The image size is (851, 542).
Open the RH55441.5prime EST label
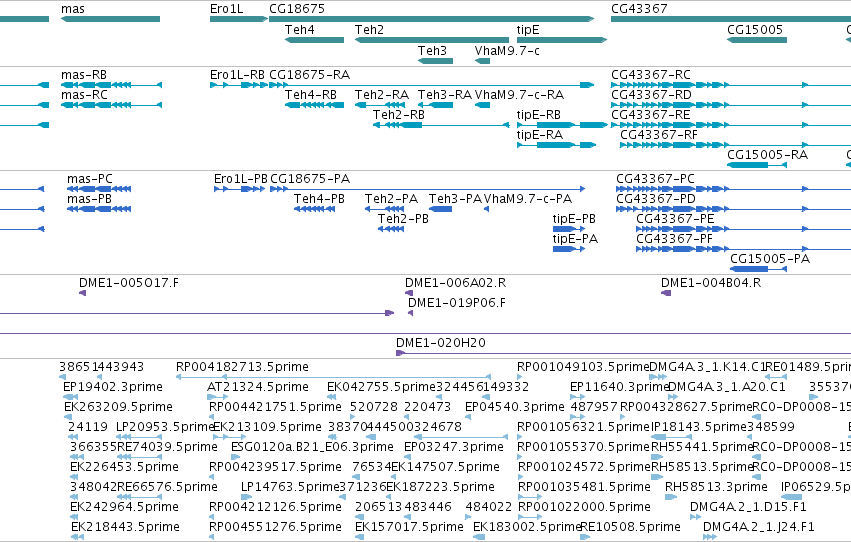tap(701, 448)
